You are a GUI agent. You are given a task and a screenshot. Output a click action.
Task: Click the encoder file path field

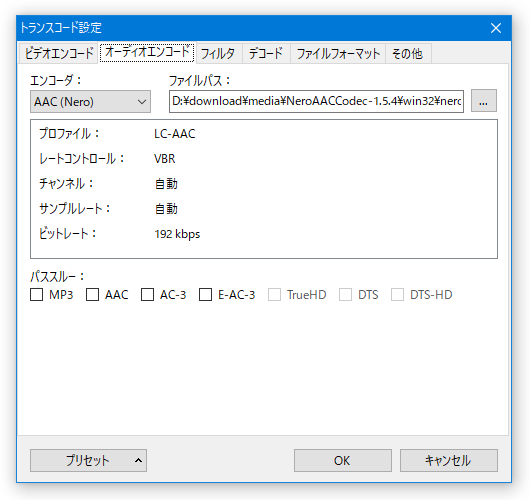click(x=316, y=101)
